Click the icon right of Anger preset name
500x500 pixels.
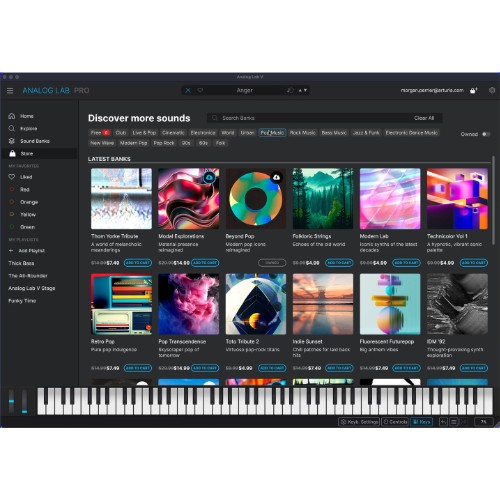tap(290, 90)
